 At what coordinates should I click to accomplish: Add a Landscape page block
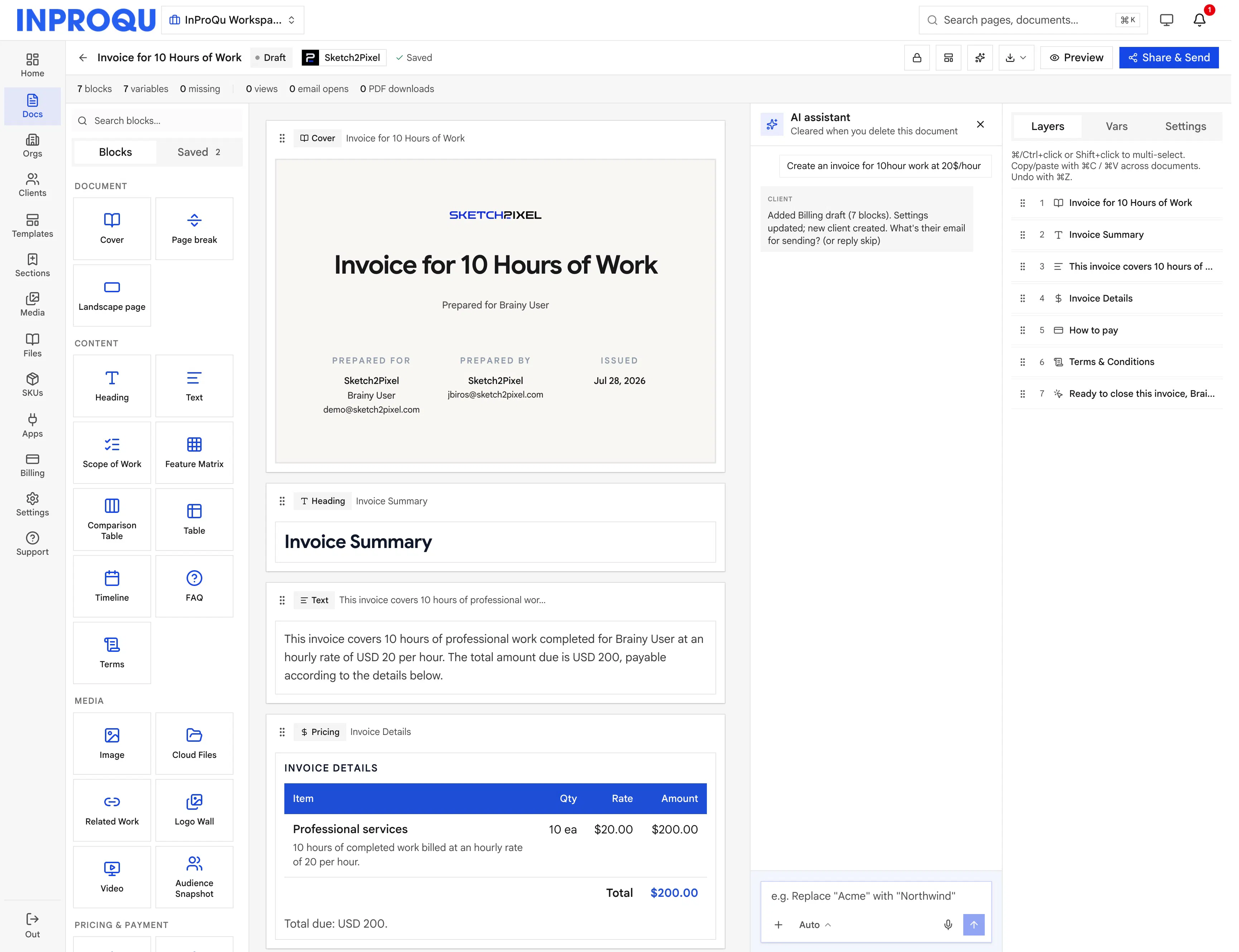point(112,295)
